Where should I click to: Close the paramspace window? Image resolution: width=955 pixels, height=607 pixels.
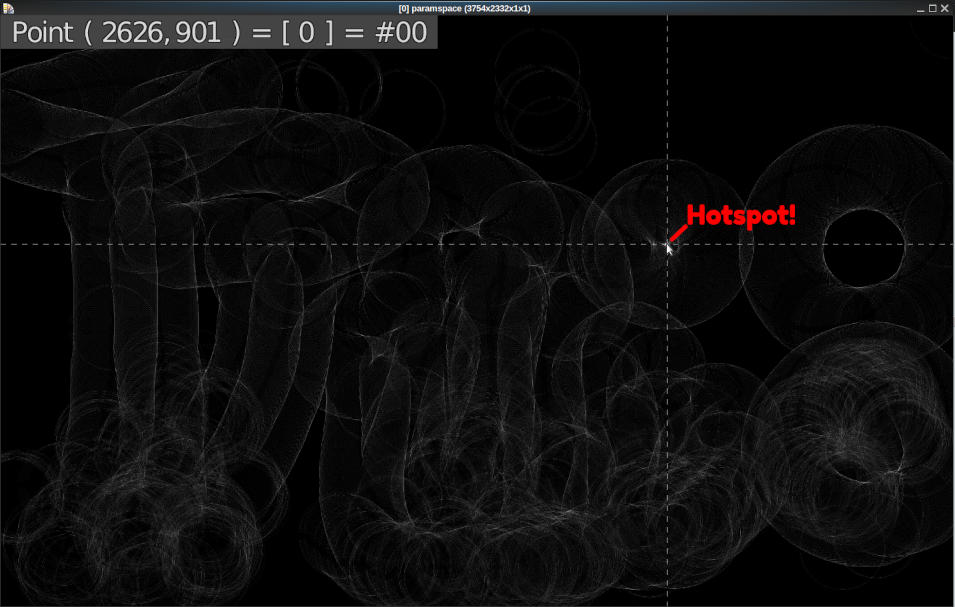coord(945,9)
